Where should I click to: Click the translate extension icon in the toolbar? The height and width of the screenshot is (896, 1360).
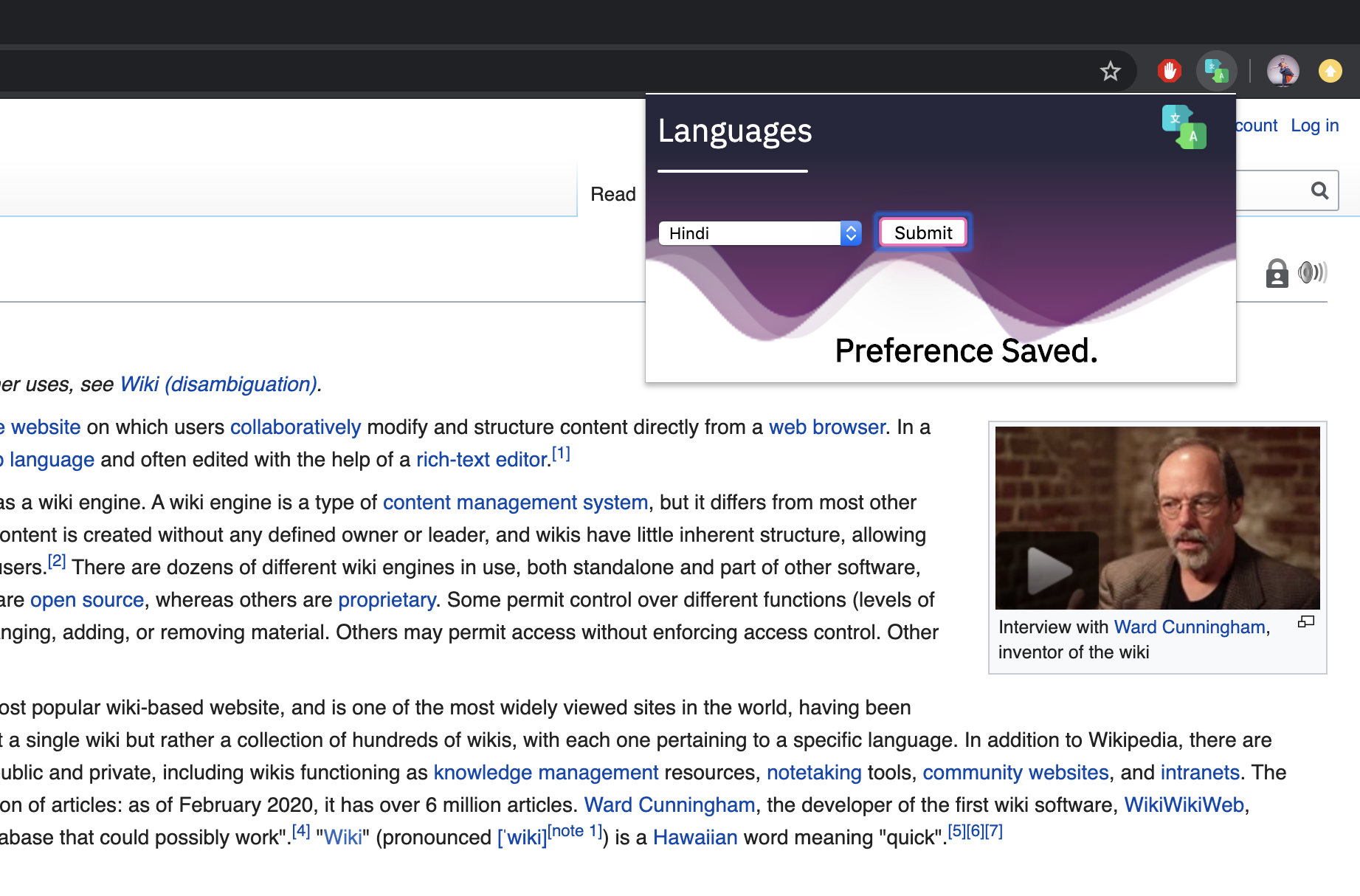1215,71
